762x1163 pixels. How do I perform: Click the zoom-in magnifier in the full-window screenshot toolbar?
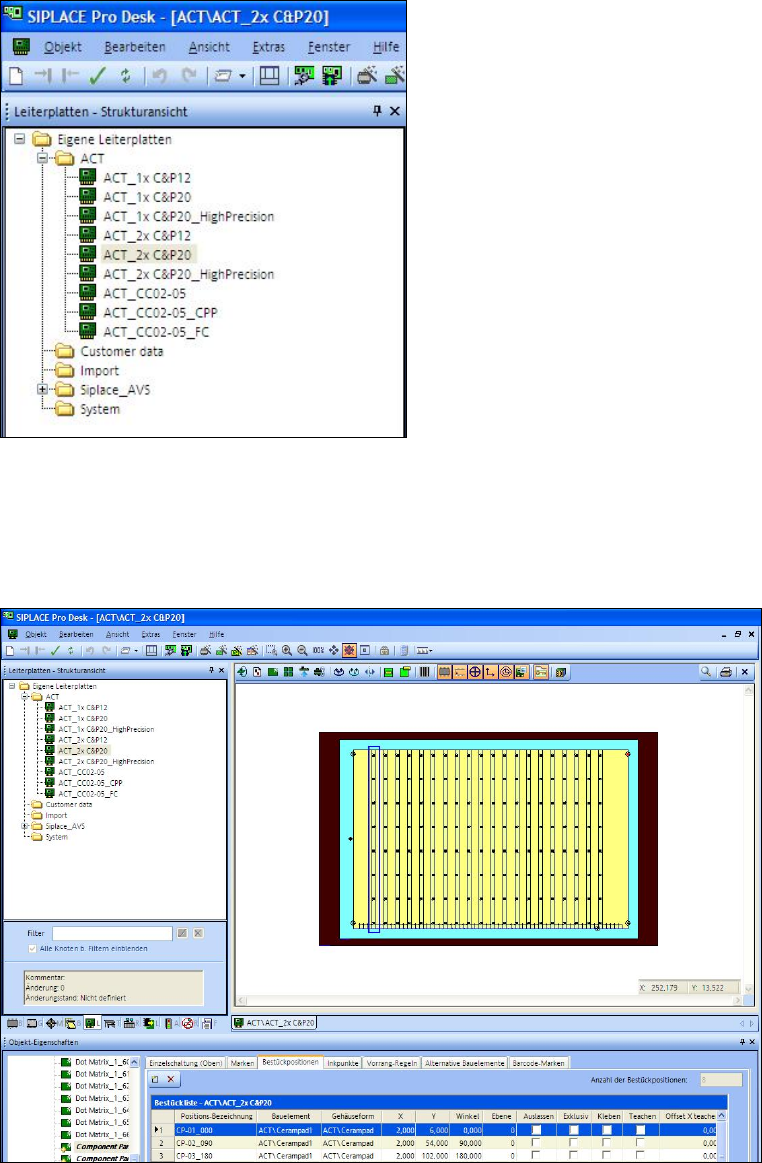pyautogui.click(x=286, y=650)
